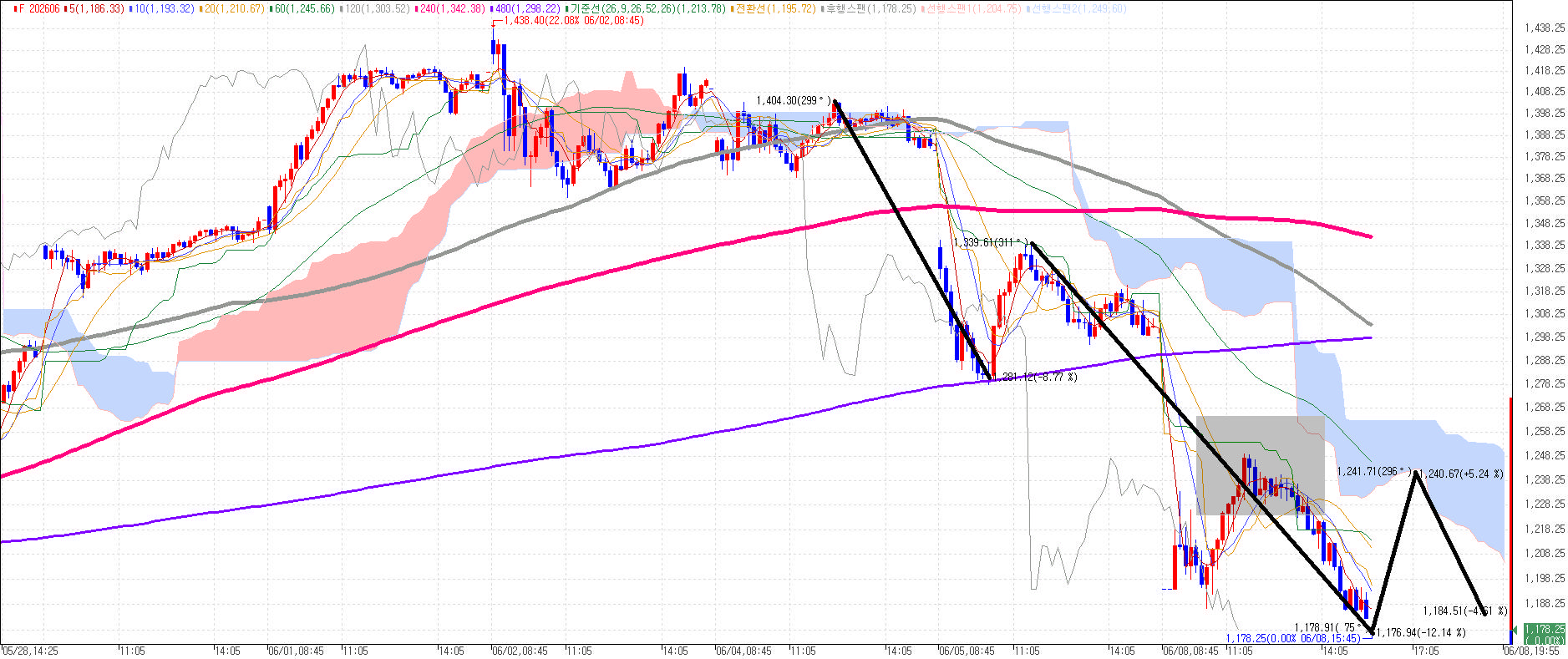The image size is (1568, 659).
Task: Click the 1,438.25 price axis label
Action: pyautogui.click(x=1545, y=28)
